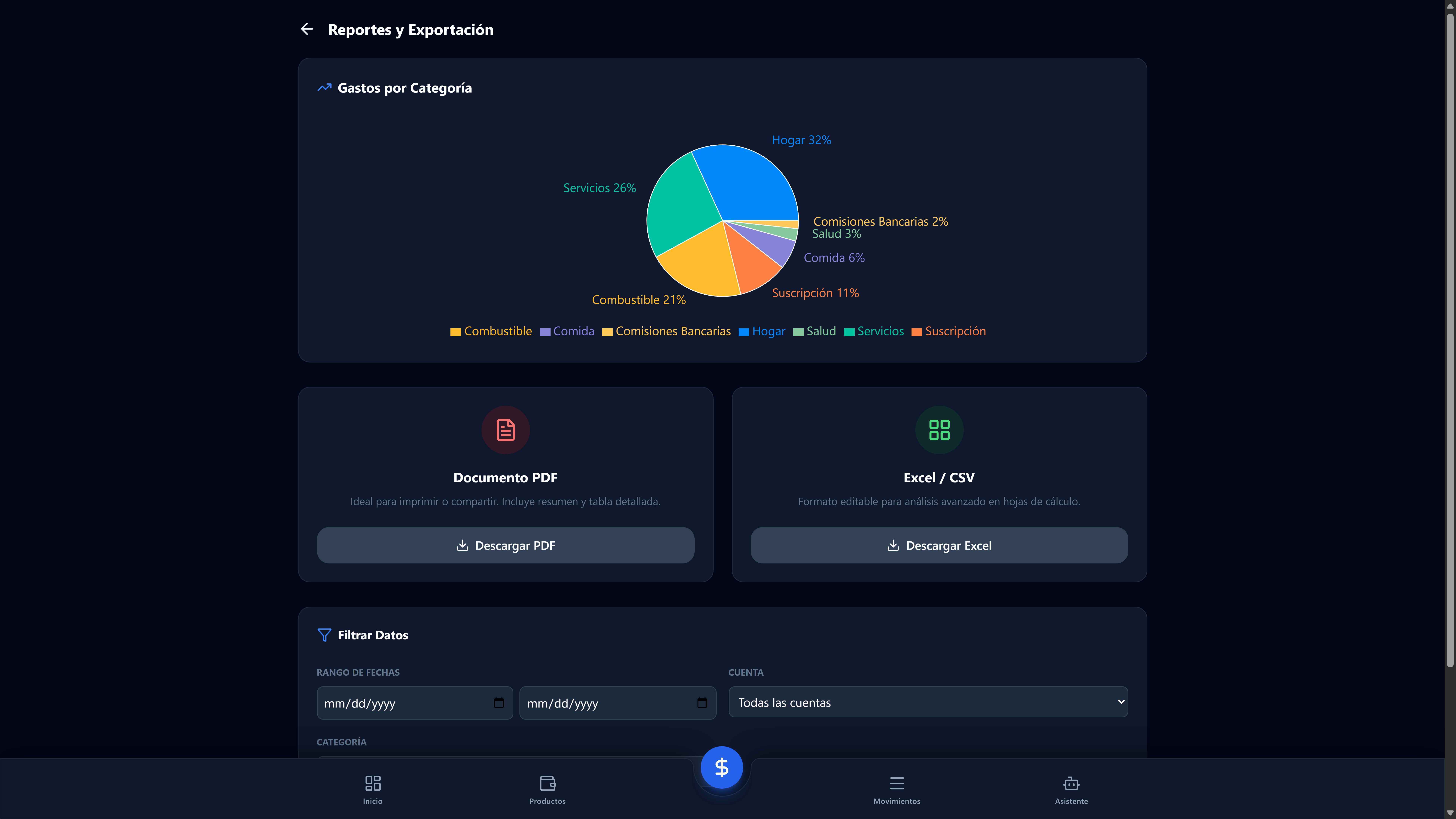
Task: Click the Descargar Excel button
Action: (939, 545)
